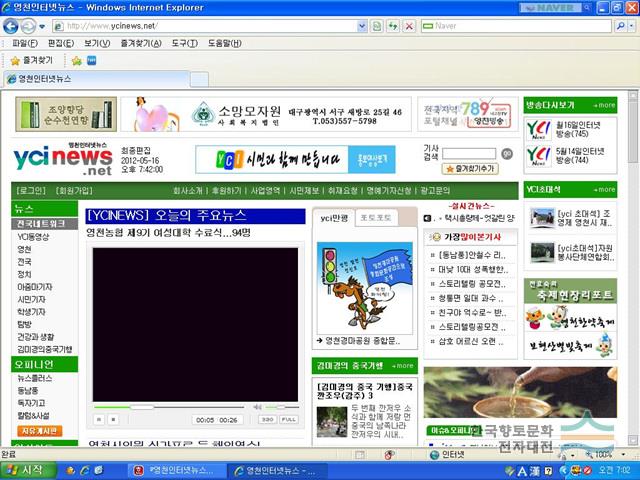Click more in 방송다시보기 header

604,105
